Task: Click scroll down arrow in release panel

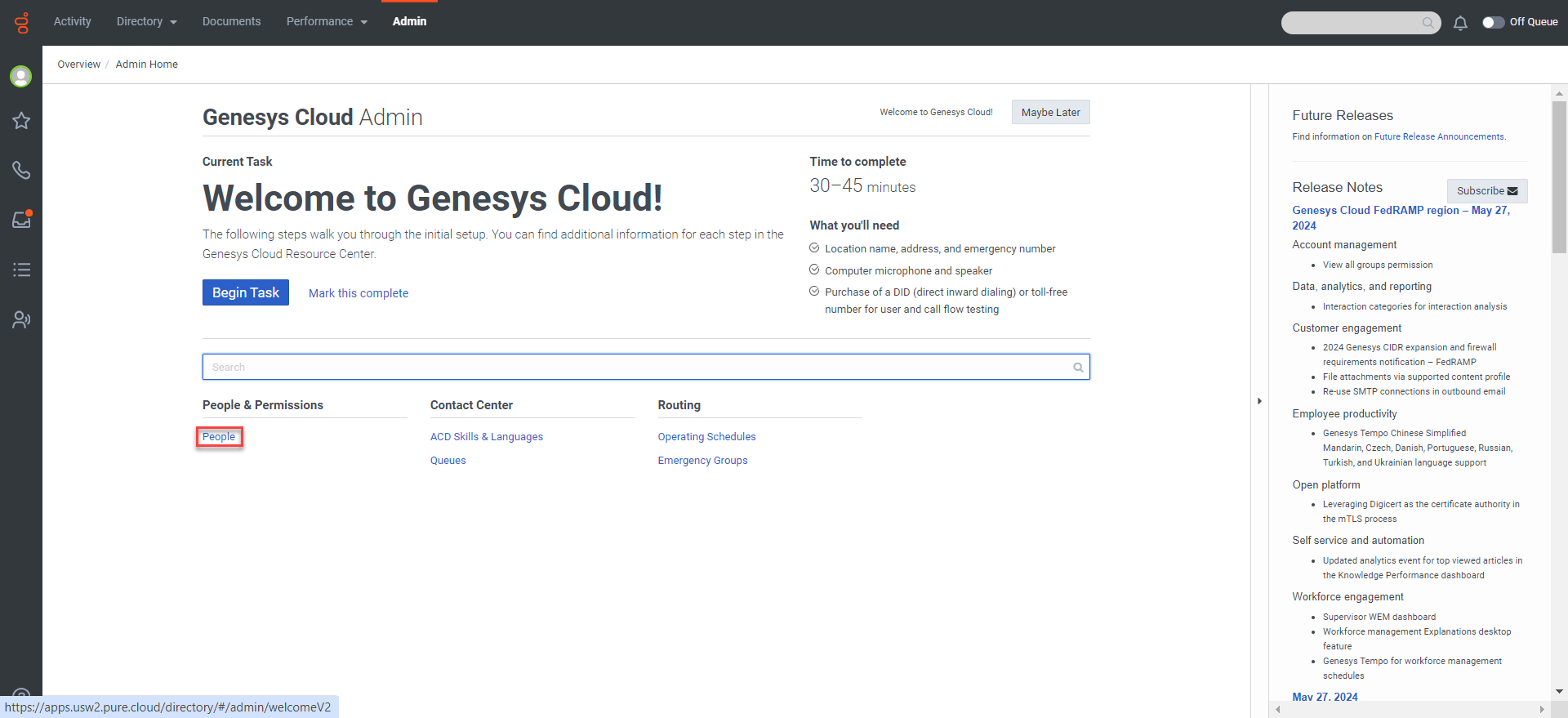Action: coord(1559,691)
